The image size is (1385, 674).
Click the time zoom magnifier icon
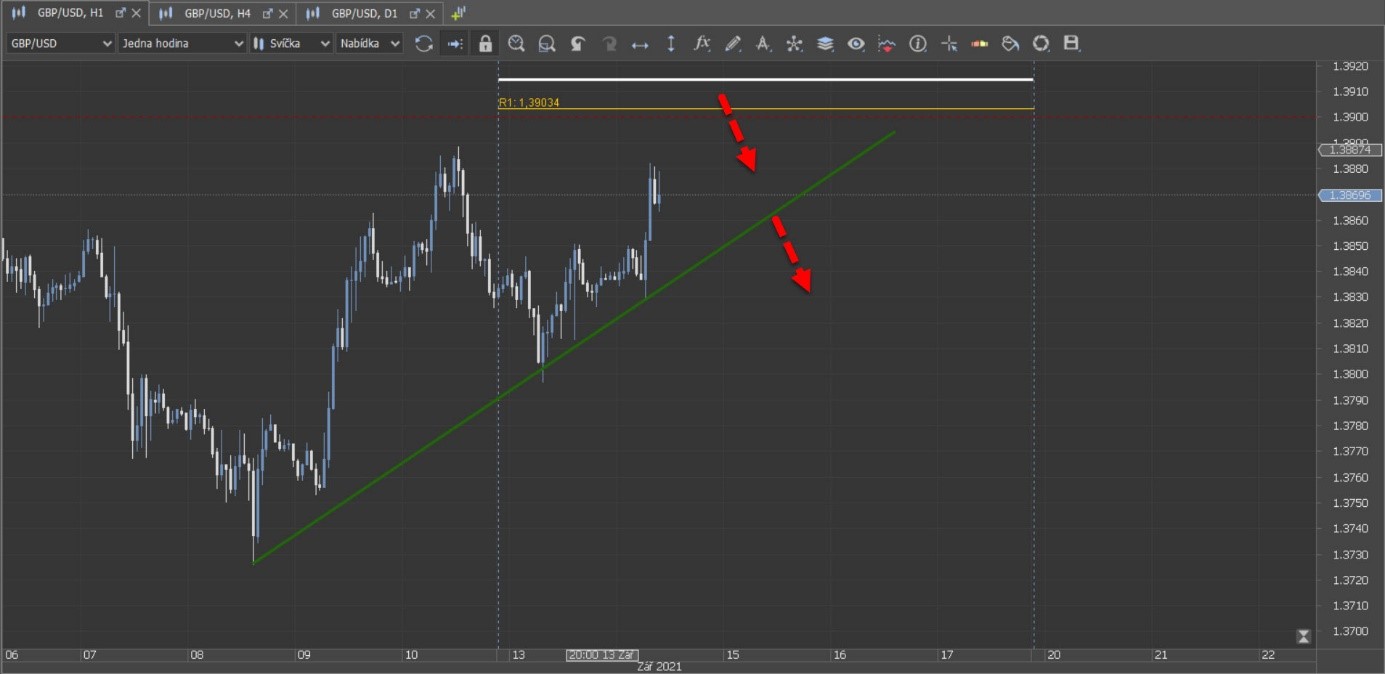(516, 43)
